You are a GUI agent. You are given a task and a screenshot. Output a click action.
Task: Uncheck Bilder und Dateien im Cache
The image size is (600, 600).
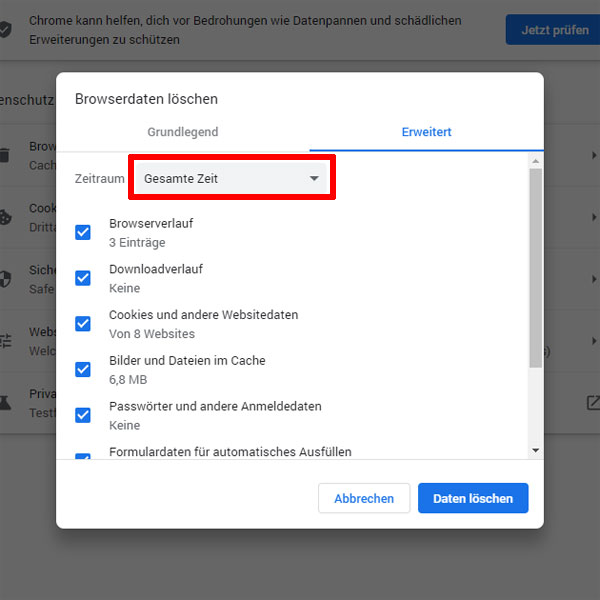pyautogui.click(x=83, y=369)
